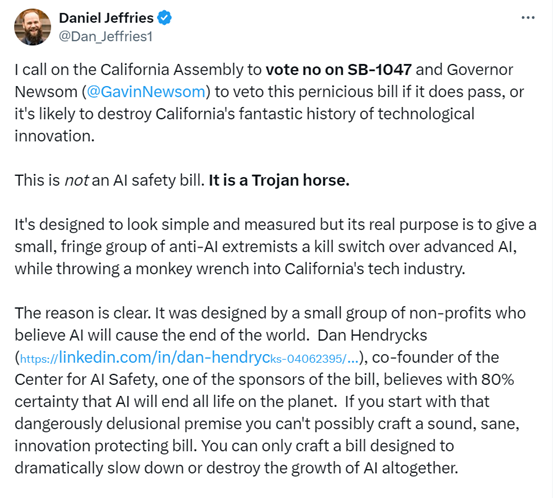Open the @Dan_Jeffries1 handle link

[106, 36]
